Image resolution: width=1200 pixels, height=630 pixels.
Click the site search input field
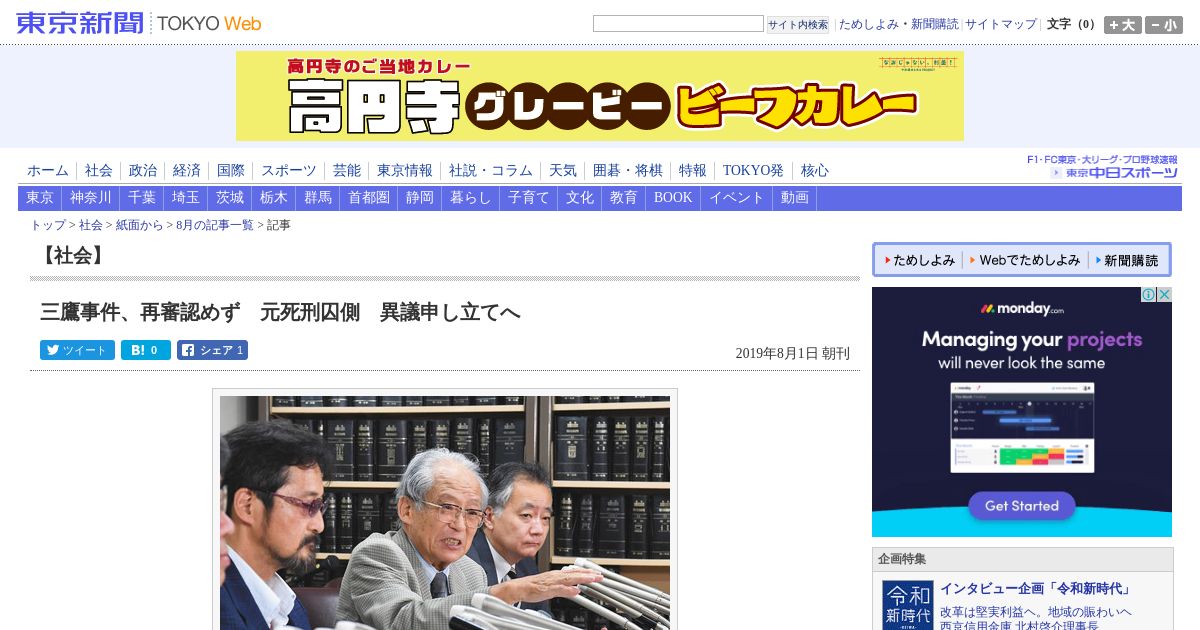tap(678, 23)
